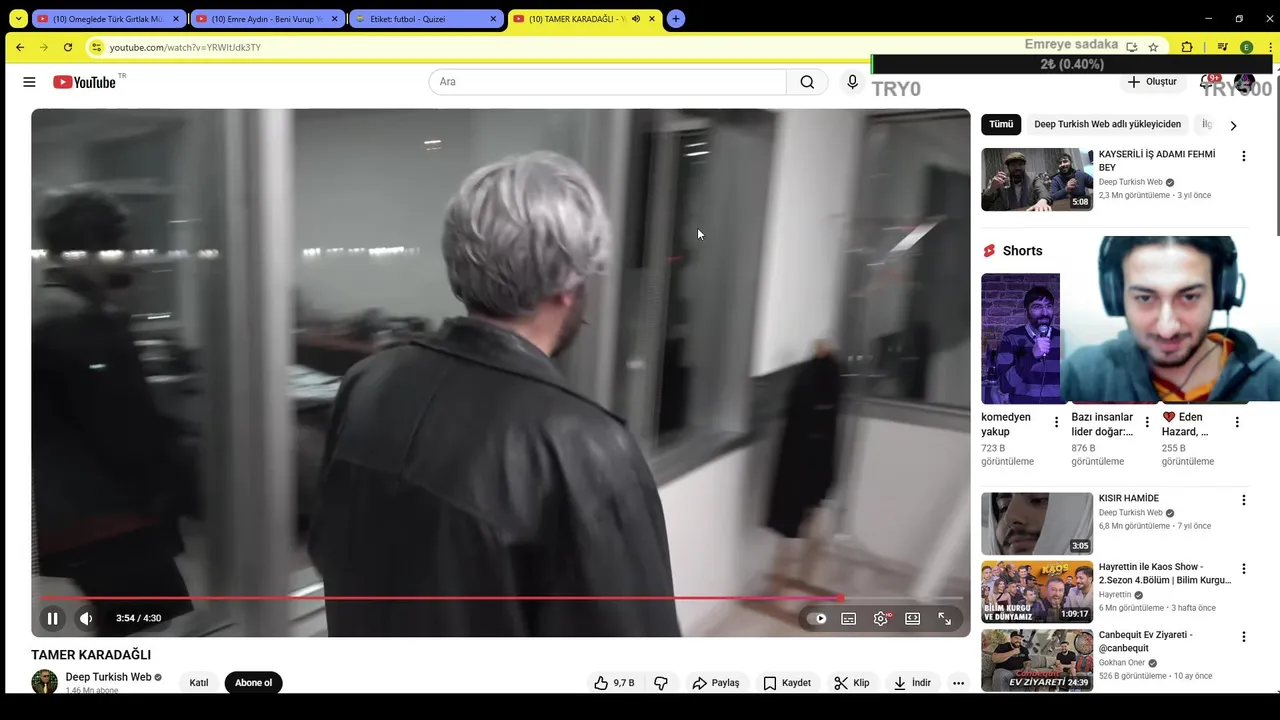Install app icon in address bar

pyautogui.click(x=1131, y=47)
